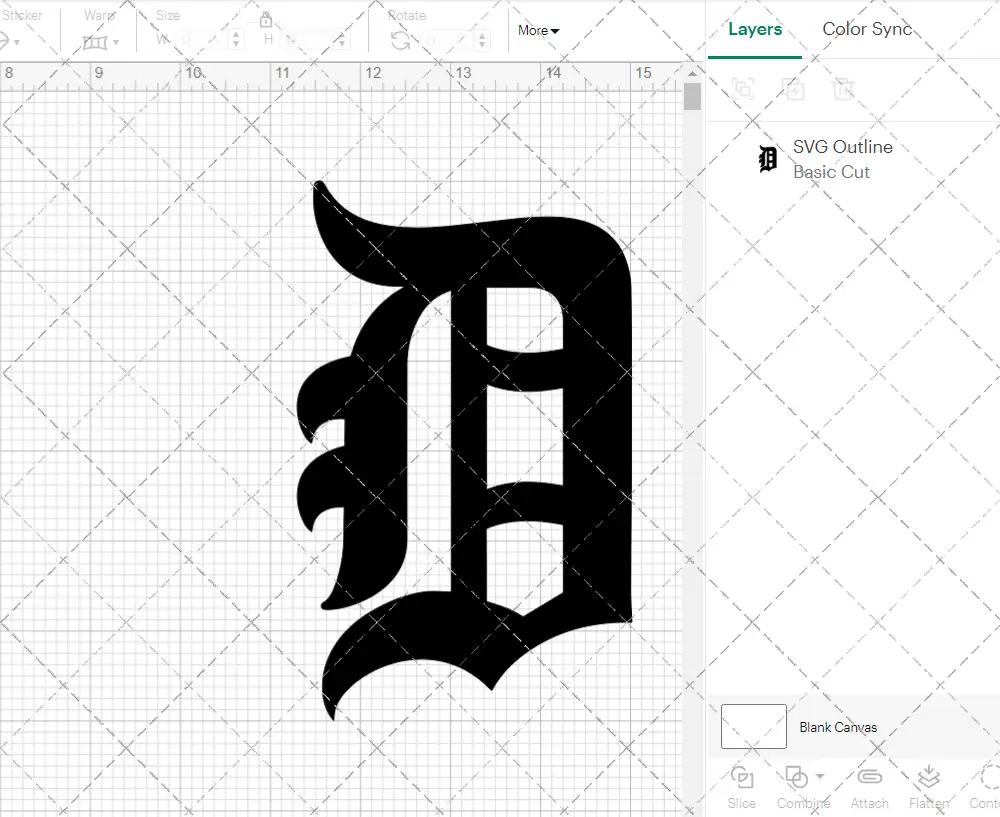Viewport: 1000px width, 817px height.
Task: Click the Contour tool icon
Action: click(x=990, y=777)
